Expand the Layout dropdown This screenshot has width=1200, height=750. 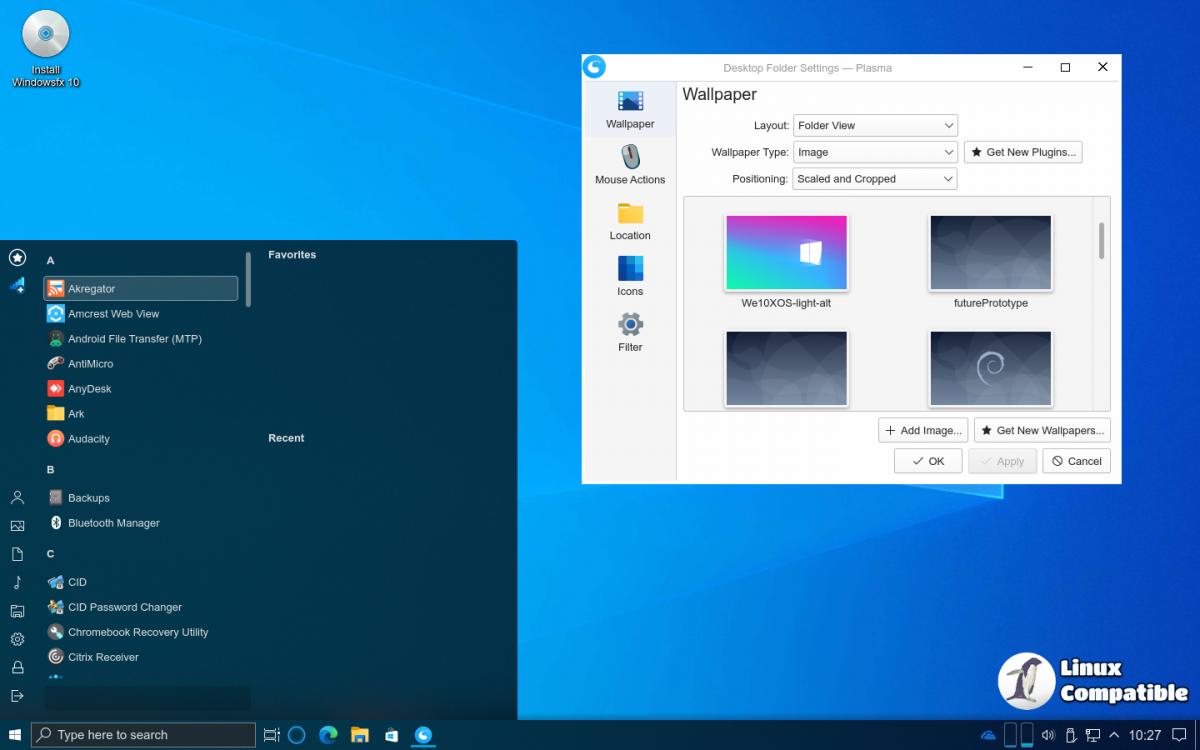[x=875, y=126]
